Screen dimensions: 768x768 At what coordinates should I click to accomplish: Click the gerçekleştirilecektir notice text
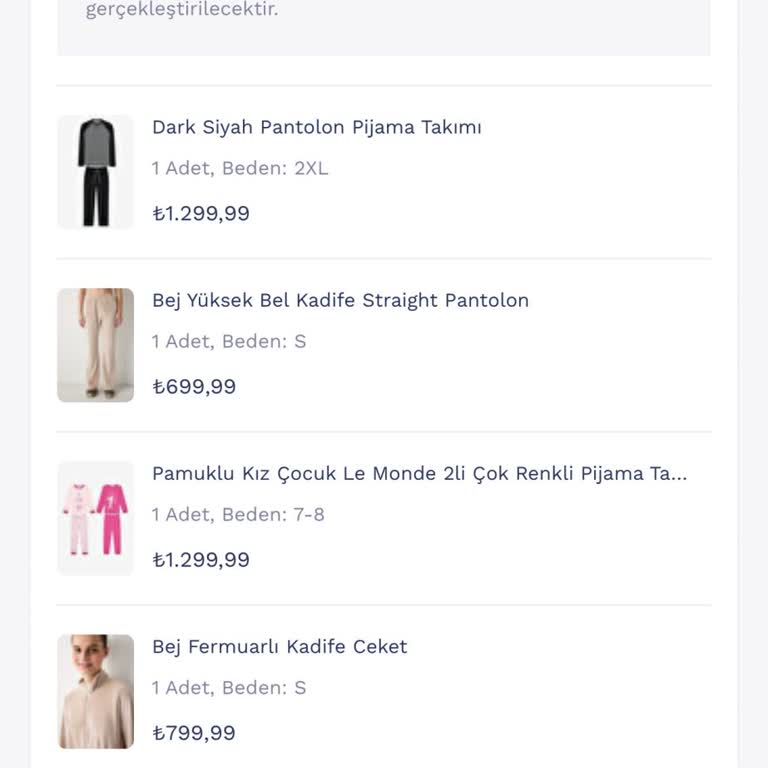click(x=182, y=10)
